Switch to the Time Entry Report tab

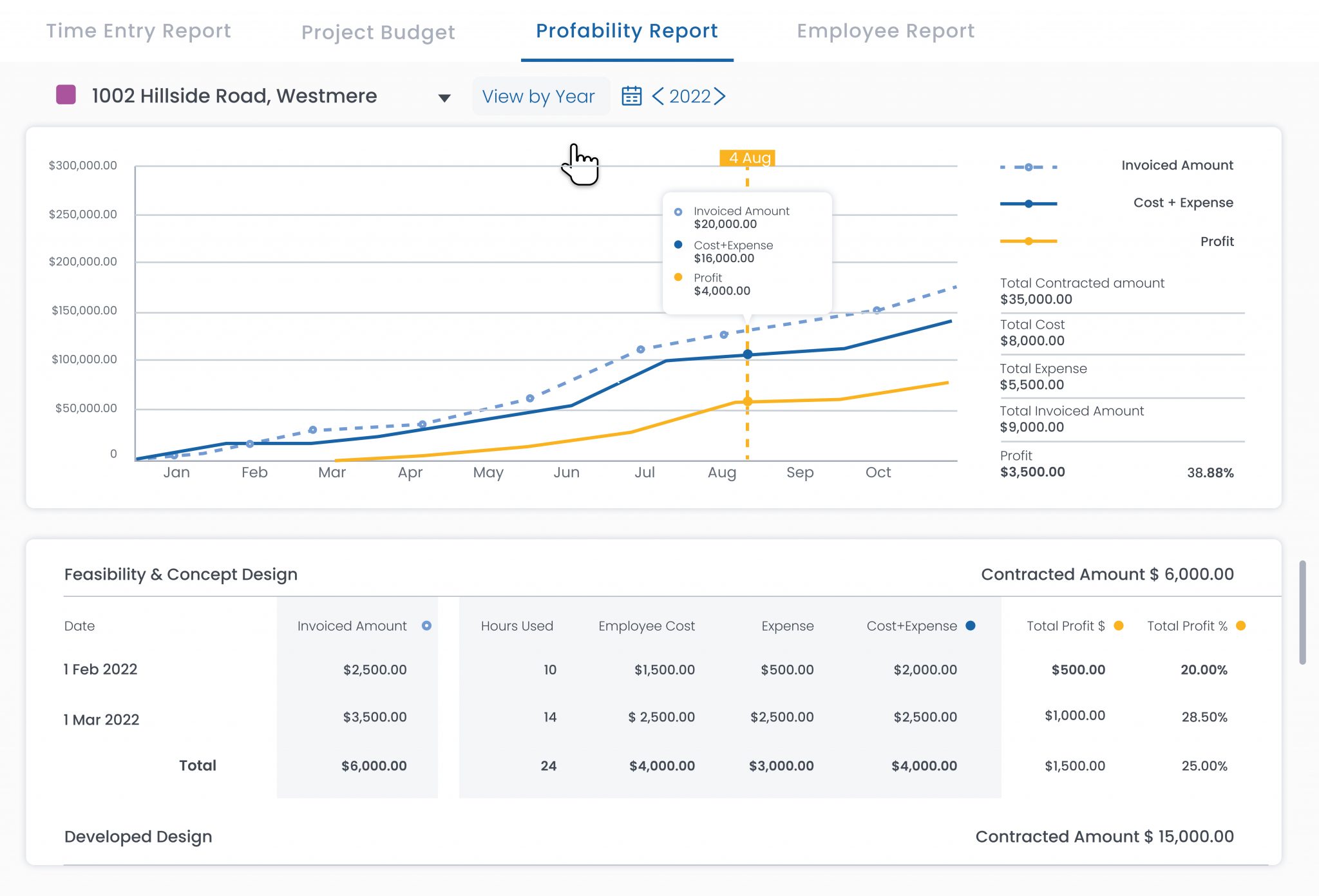(139, 31)
